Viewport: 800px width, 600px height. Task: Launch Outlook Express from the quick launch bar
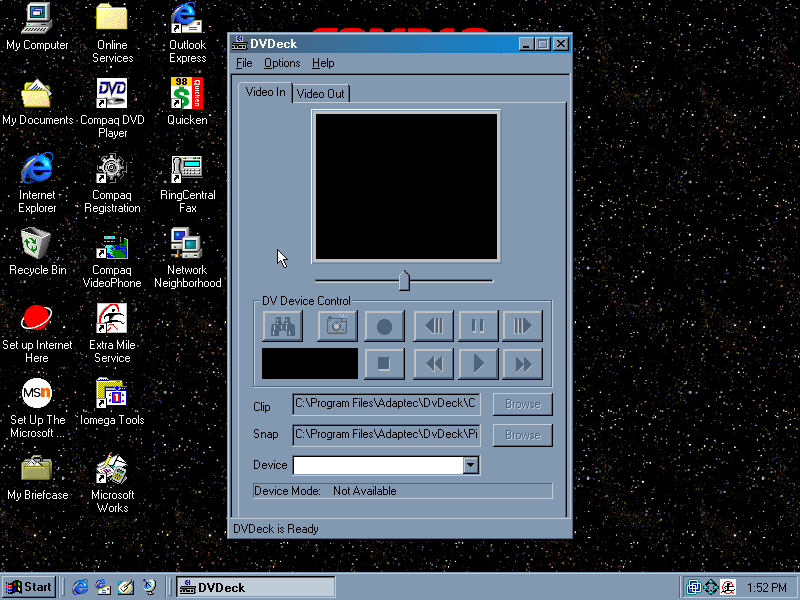click(103, 587)
